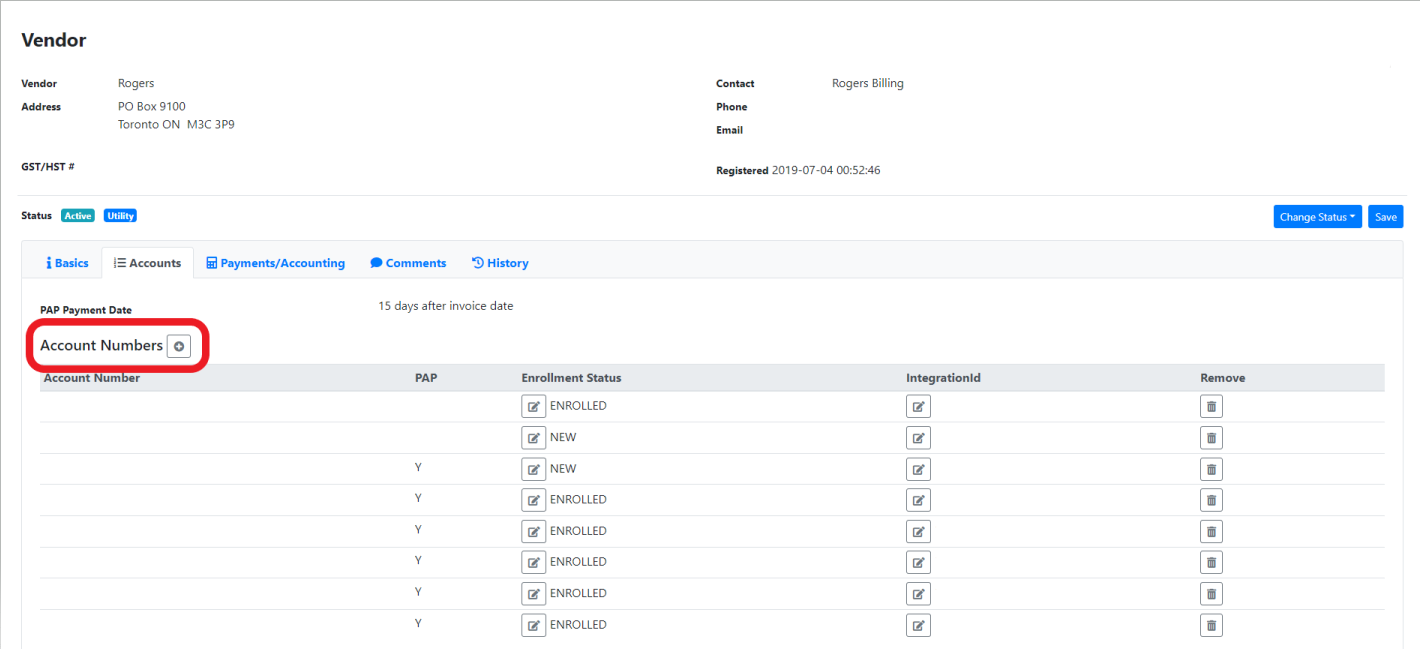Click the Utility status badge
This screenshot has width=1420, height=649.
tap(120, 216)
